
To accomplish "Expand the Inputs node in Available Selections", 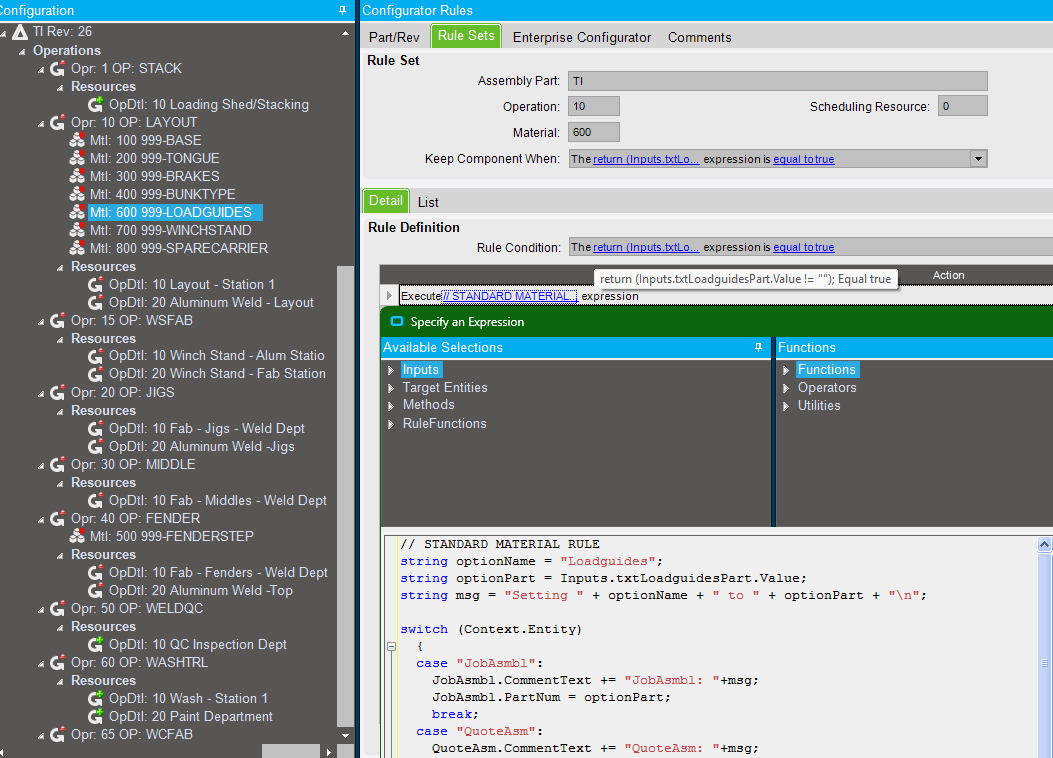I will (391, 370).
